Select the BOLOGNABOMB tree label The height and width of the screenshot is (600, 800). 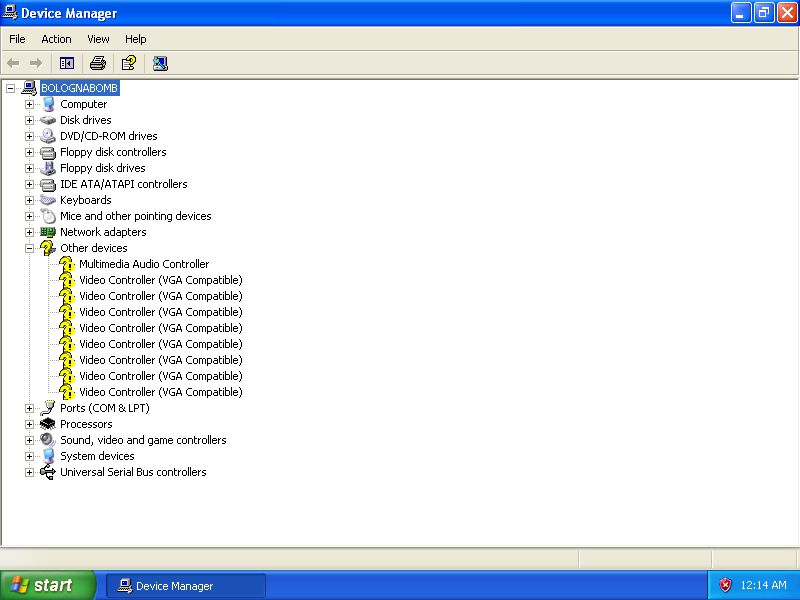[80, 88]
